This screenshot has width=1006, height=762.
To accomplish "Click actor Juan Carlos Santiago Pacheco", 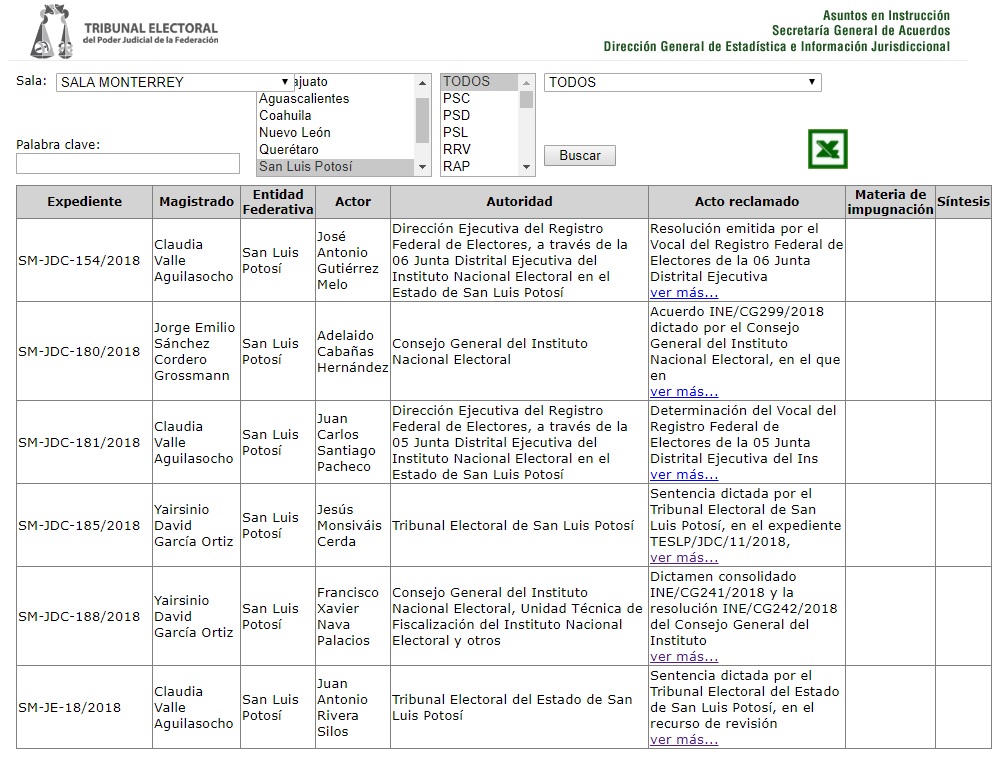I will pyautogui.click(x=346, y=443).
